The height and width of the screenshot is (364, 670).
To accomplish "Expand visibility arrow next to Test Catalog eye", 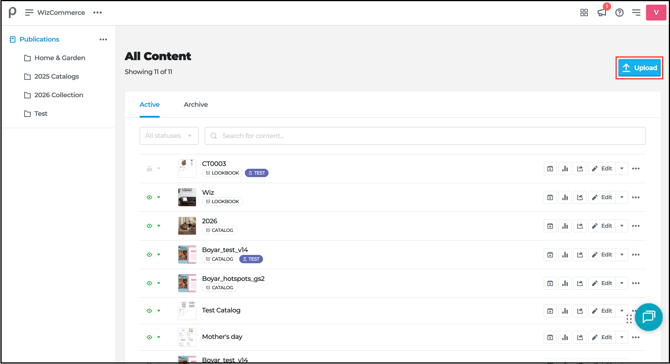I will [x=159, y=311].
